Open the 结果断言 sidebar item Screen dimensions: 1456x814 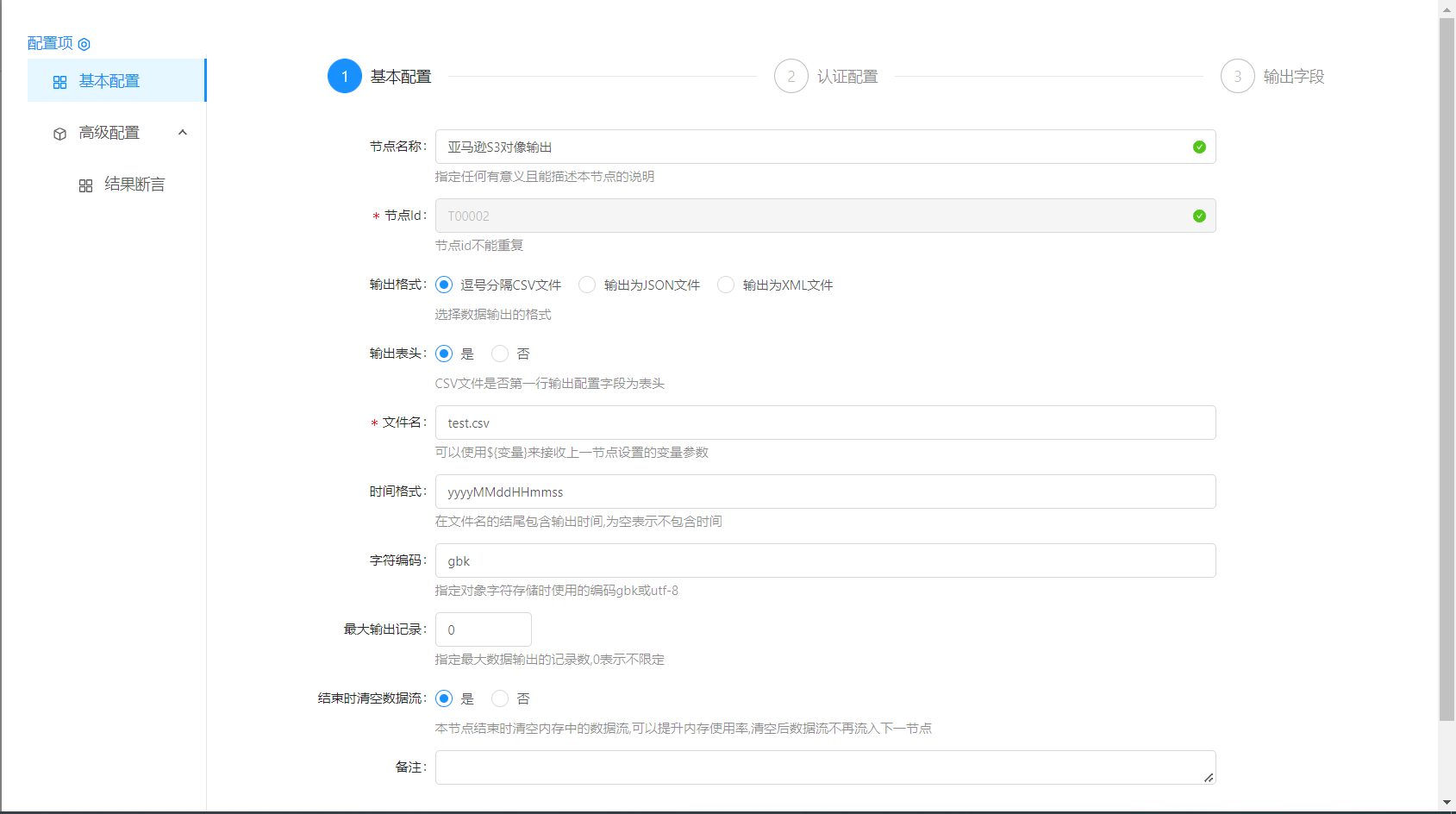pos(134,185)
